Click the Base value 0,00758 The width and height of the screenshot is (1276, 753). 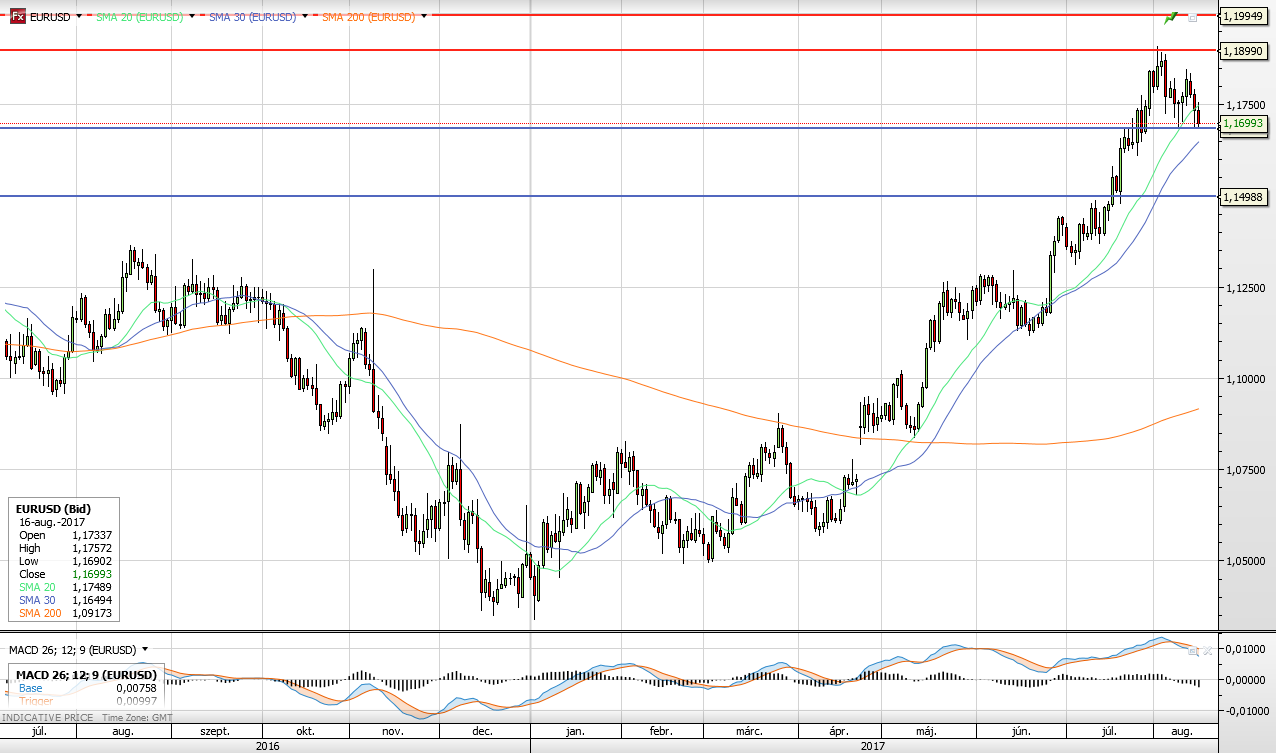136,688
